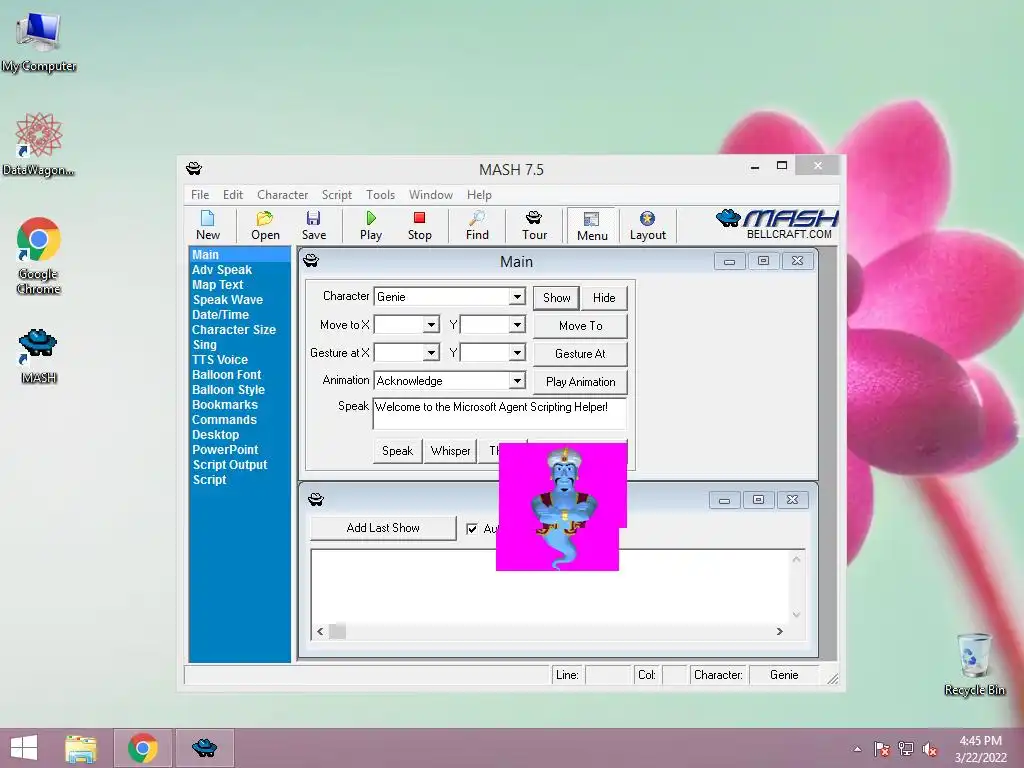Click the Show character button
1024x768 pixels.
(x=556, y=298)
